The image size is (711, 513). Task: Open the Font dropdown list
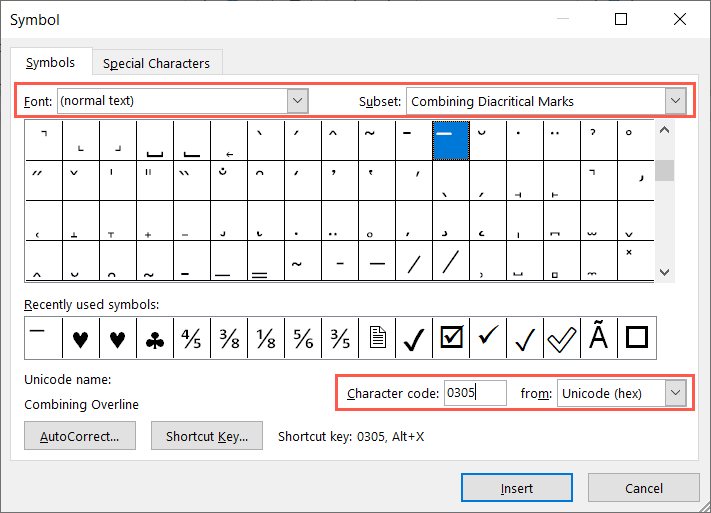(297, 101)
